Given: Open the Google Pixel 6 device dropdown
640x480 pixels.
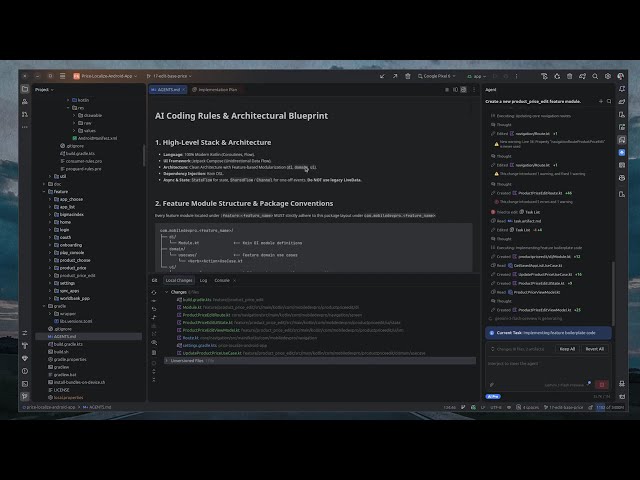Looking at the screenshot, I should (436, 76).
